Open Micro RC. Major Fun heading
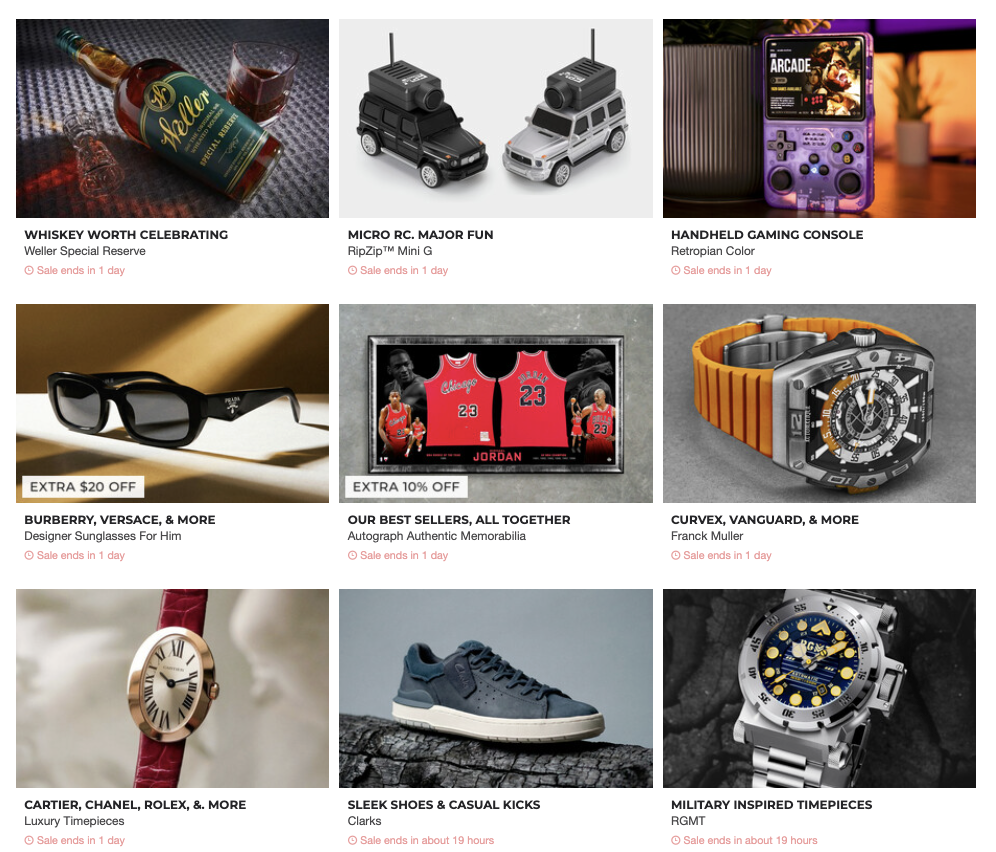996x852 pixels. tap(420, 234)
